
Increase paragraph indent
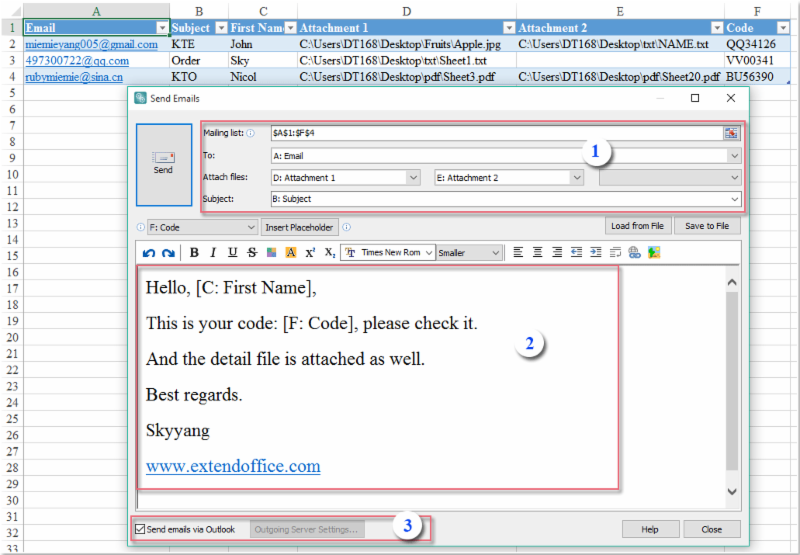pyautogui.click(x=595, y=252)
